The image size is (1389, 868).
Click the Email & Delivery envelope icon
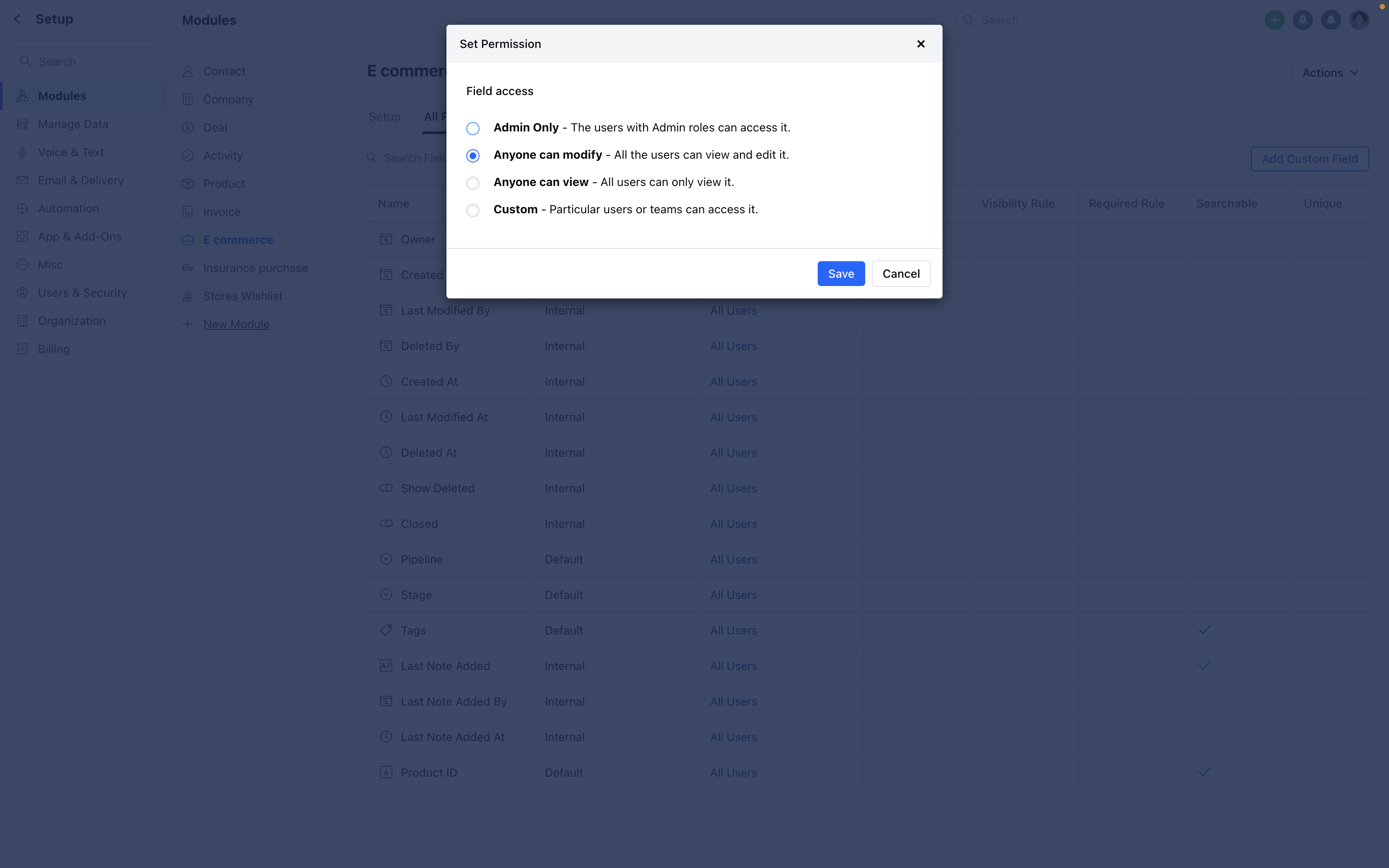(22, 180)
